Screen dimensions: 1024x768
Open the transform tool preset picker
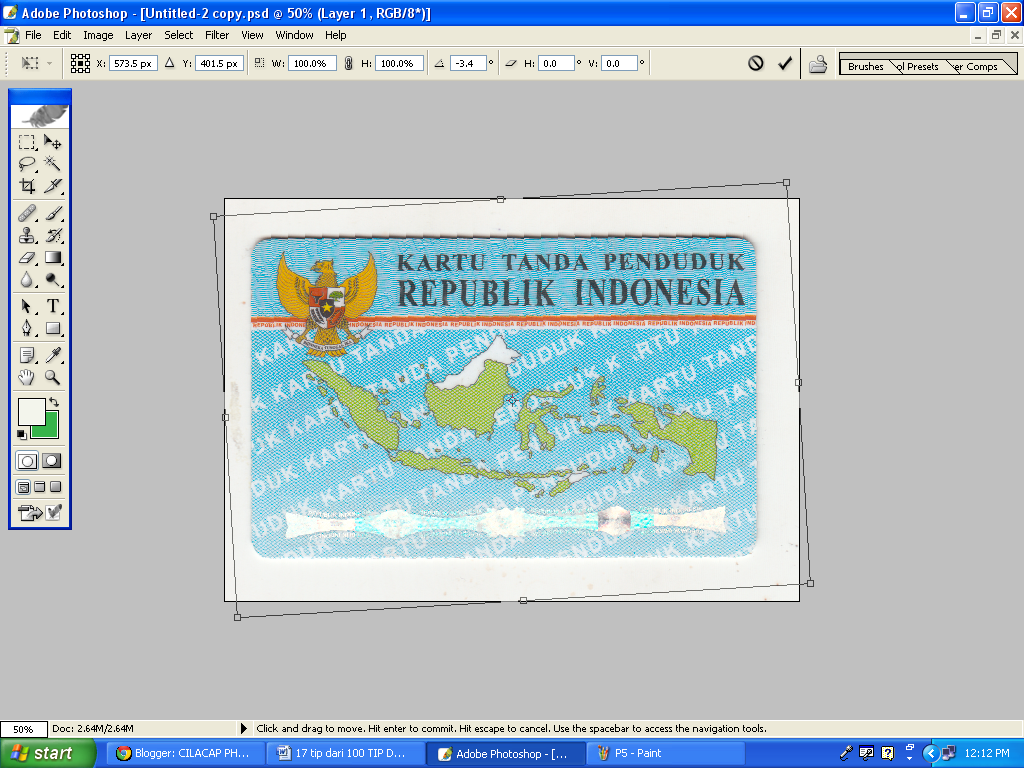(37, 63)
